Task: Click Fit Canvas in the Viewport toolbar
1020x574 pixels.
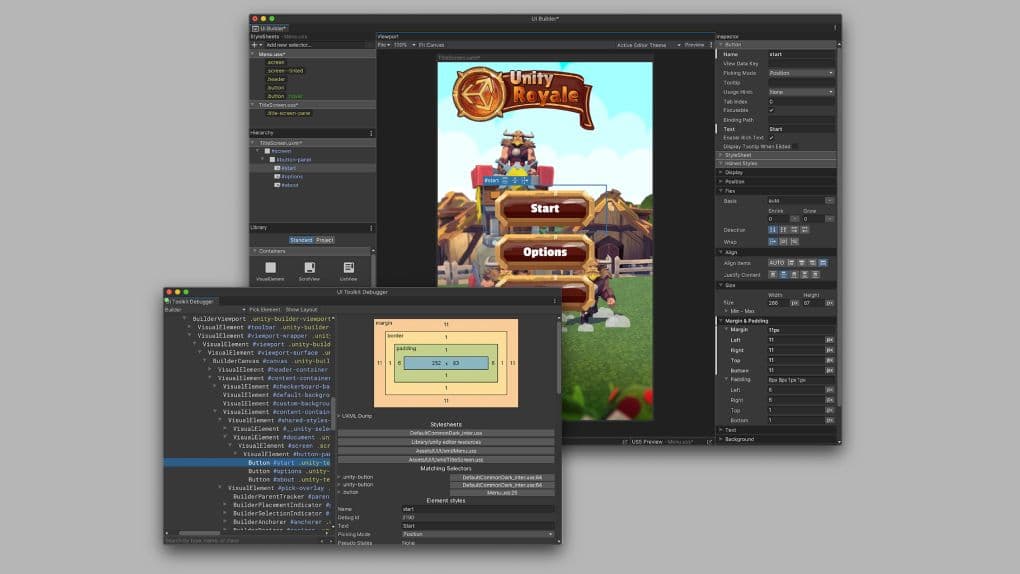Action: pos(431,45)
